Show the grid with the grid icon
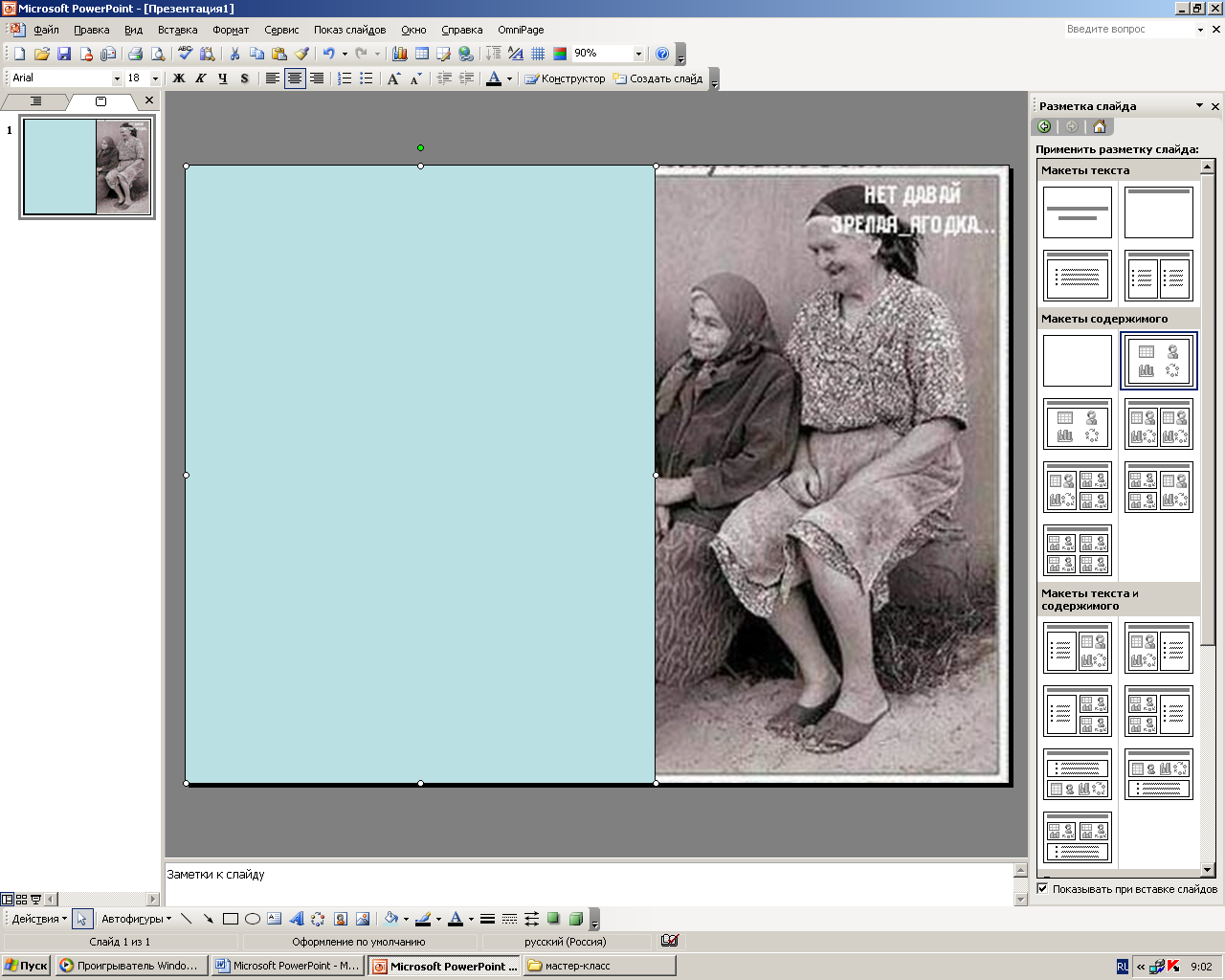 coord(538,54)
